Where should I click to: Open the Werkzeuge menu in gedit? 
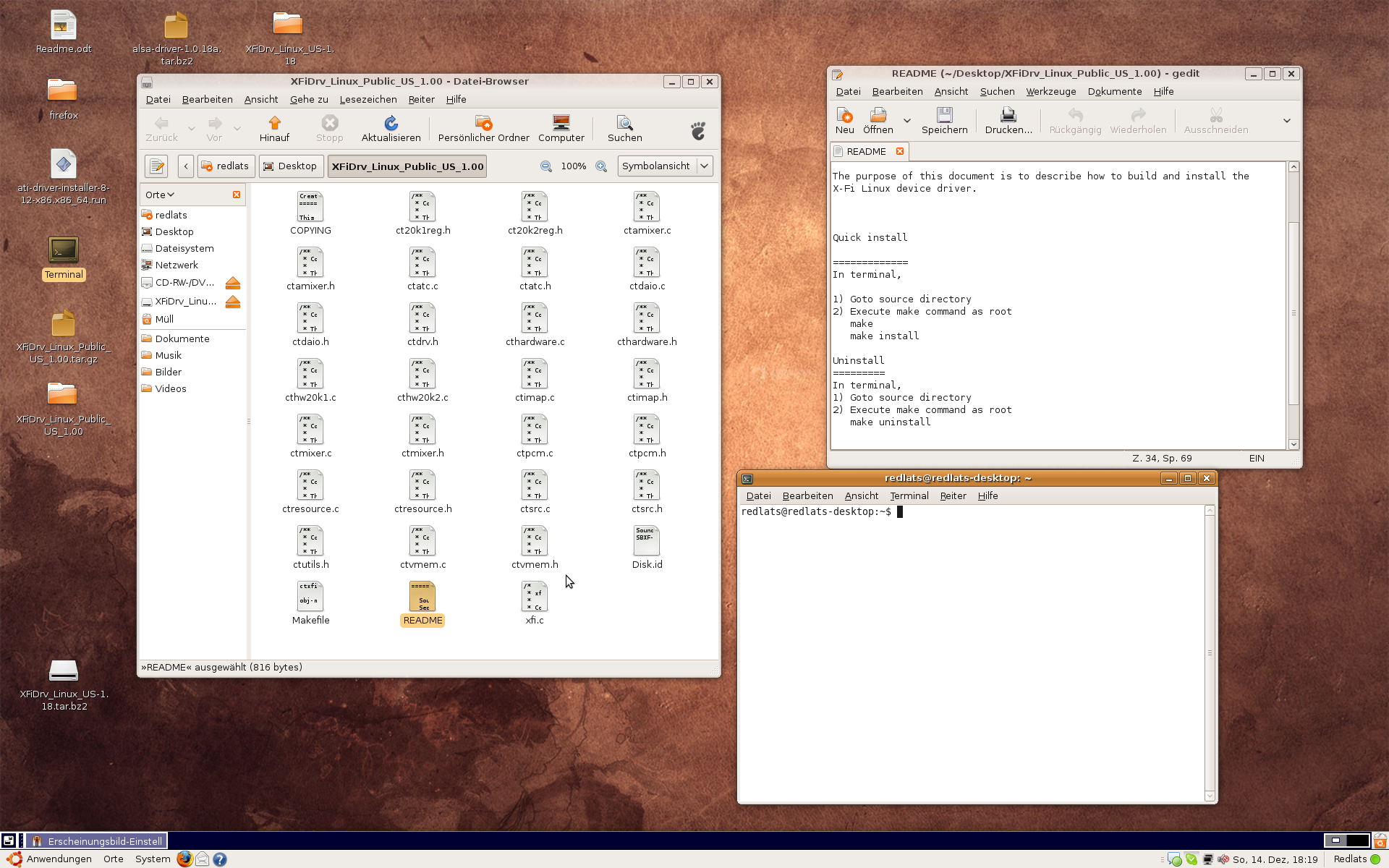pos(1050,92)
